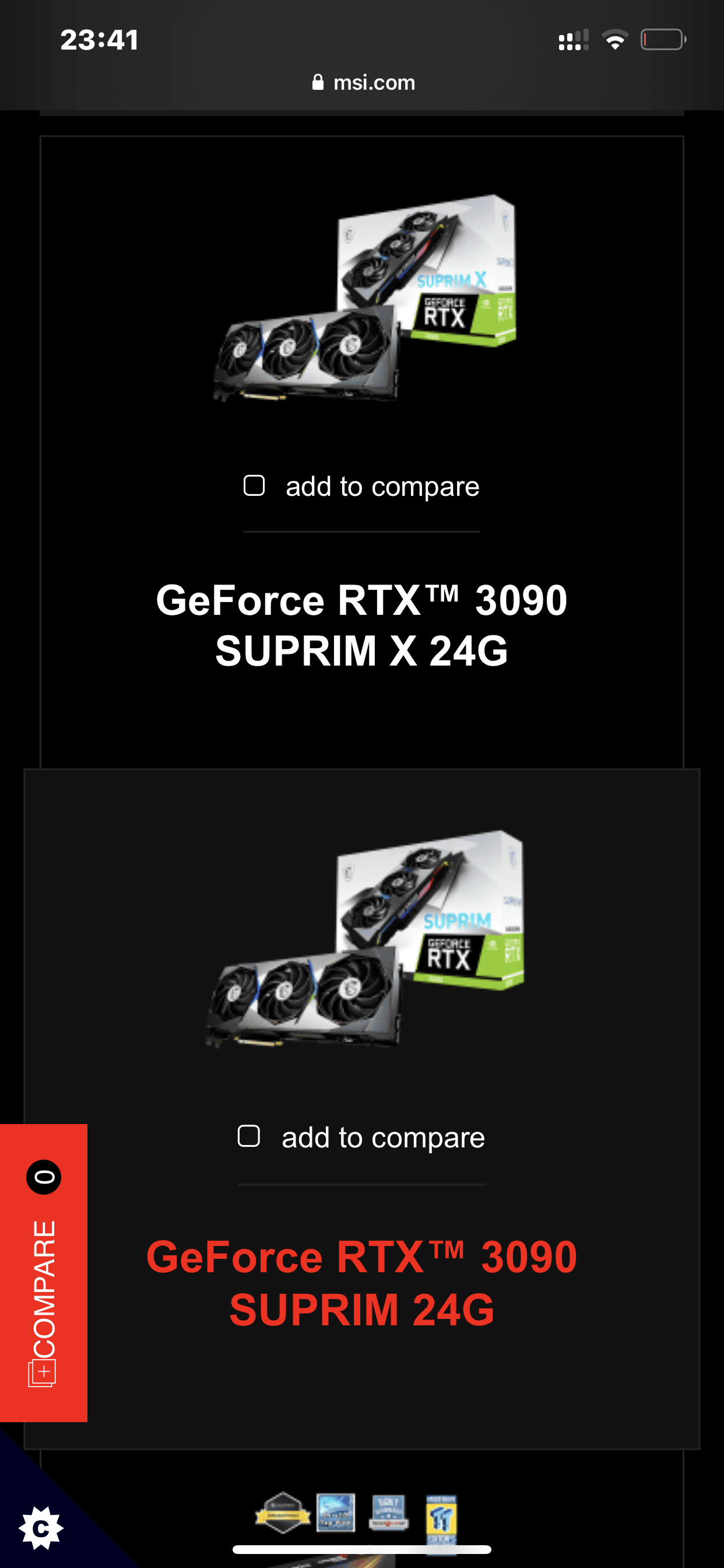
Task: Click the compare plus-pages icon
Action: 42,1373
